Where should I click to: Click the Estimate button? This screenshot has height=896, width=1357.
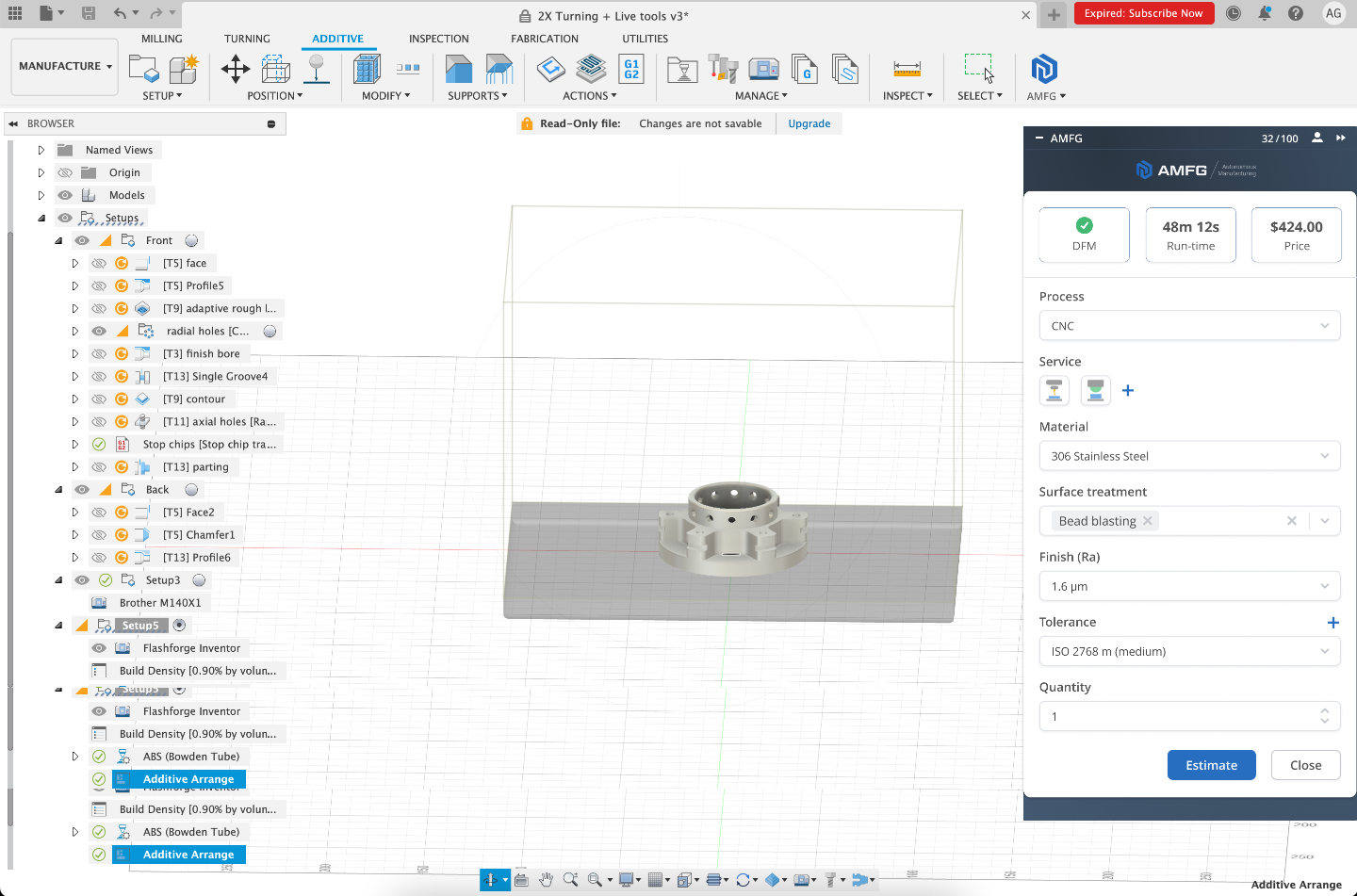coord(1211,765)
